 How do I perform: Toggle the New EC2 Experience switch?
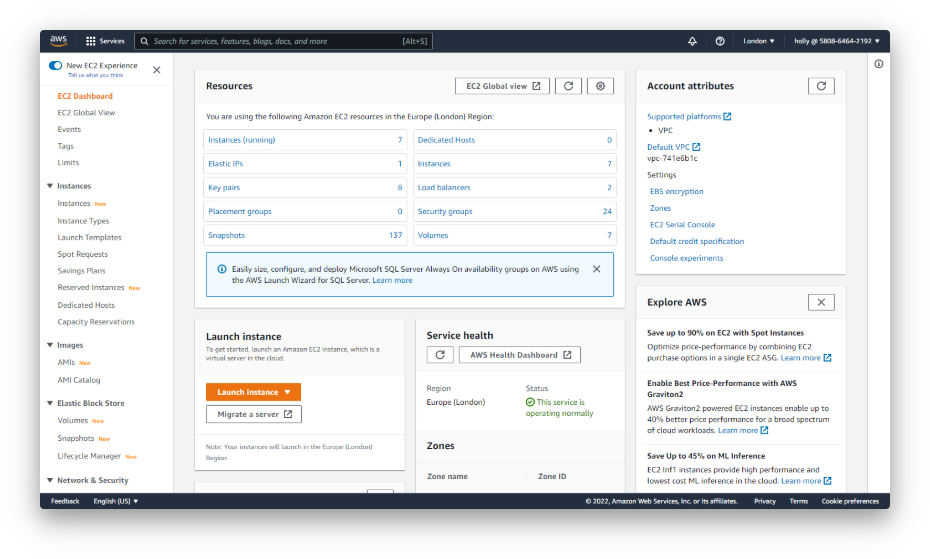pos(56,66)
